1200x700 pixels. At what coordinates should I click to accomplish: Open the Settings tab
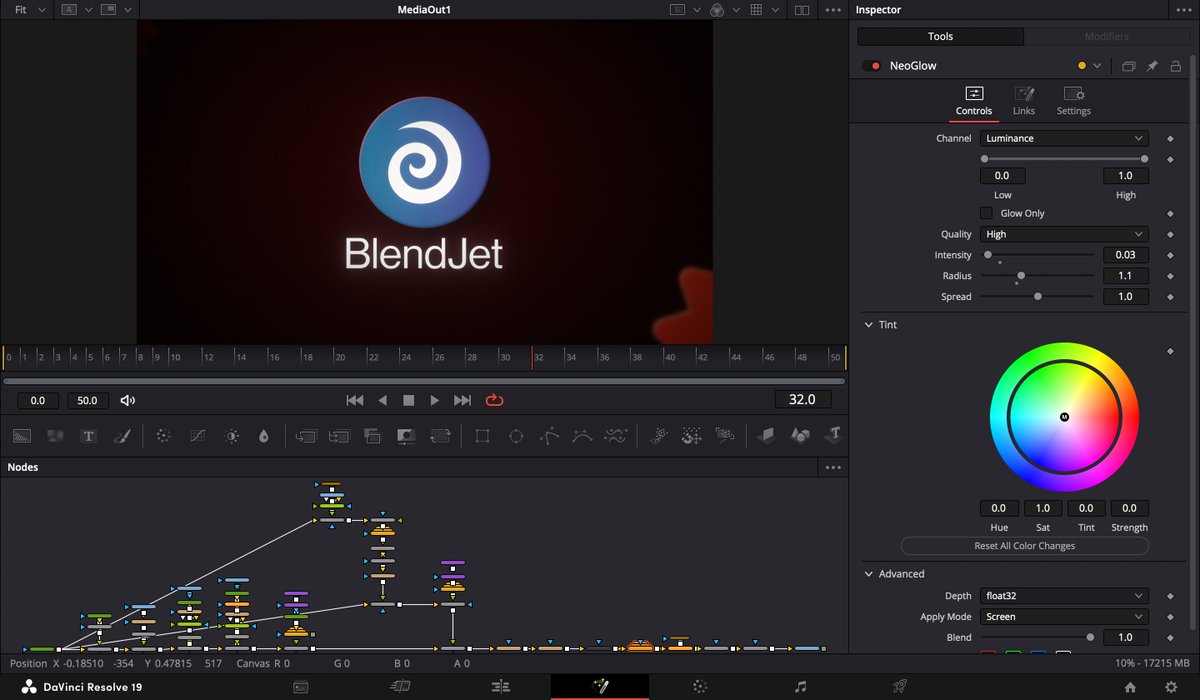[1074, 101]
